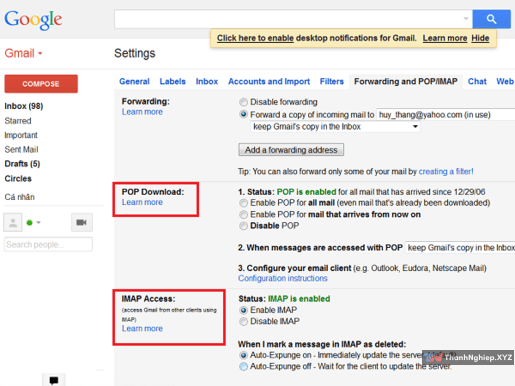
Task: Open 'When messages are accessed with POP' dropdown
Action: (460, 248)
